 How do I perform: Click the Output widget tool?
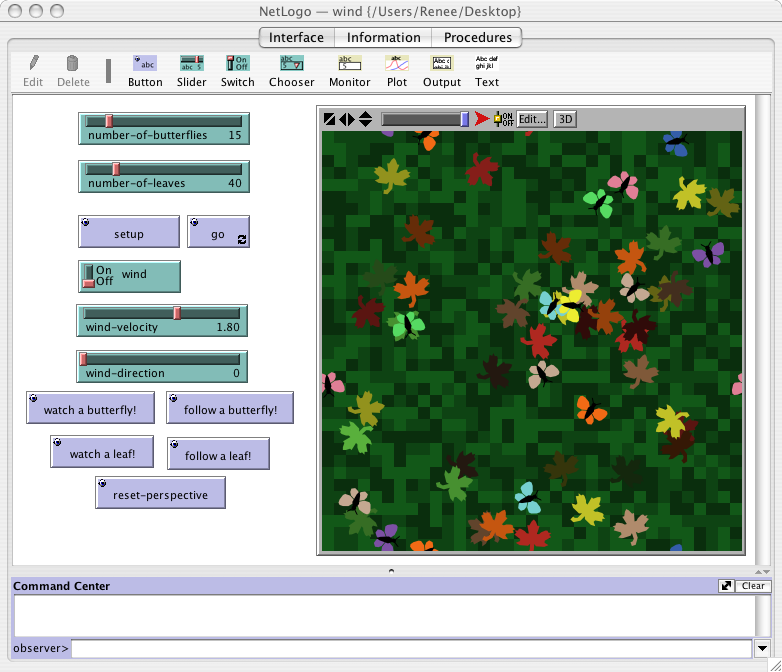pyautogui.click(x=441, y=71)
